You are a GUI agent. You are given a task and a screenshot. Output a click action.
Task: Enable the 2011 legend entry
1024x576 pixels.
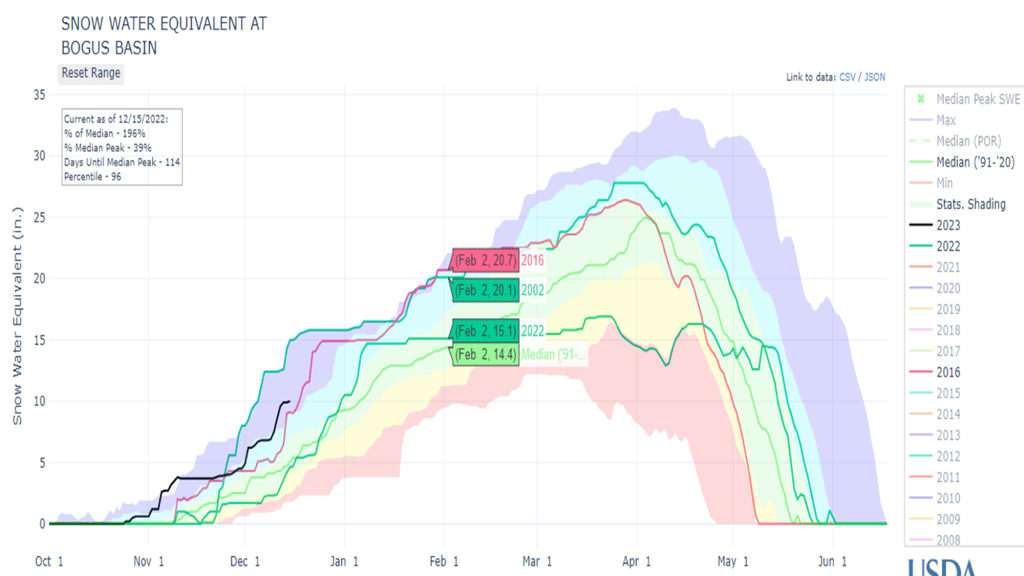[x=948, y=477]
